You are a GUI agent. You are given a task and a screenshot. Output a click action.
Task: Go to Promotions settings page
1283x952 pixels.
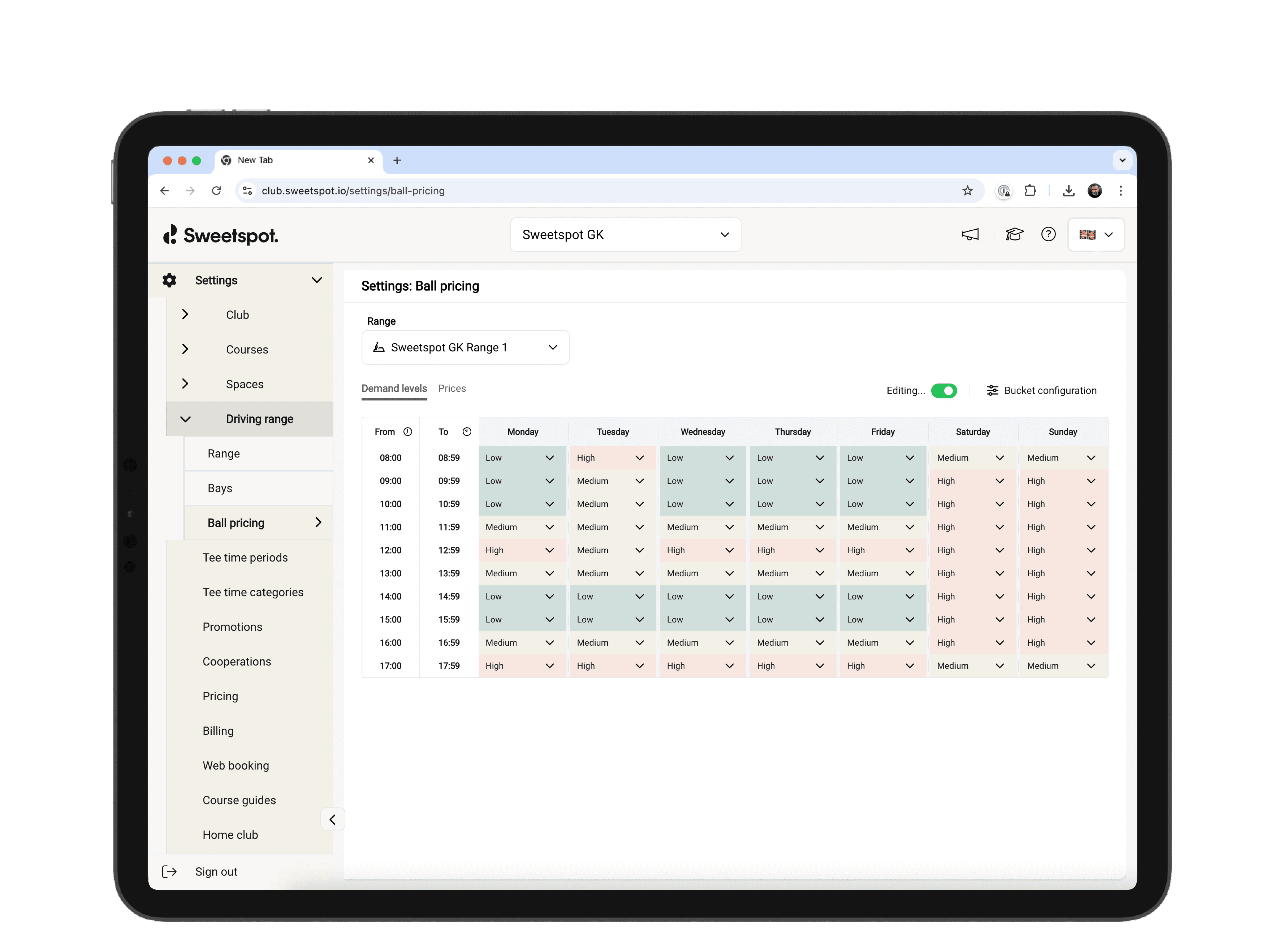coord(232,627)
